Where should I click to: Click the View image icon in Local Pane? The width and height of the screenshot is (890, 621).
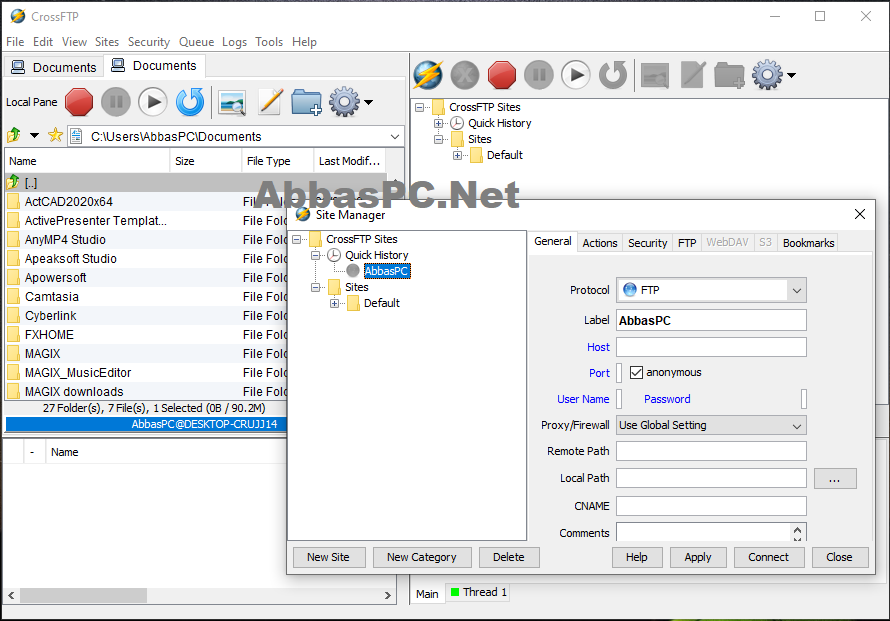232,103
